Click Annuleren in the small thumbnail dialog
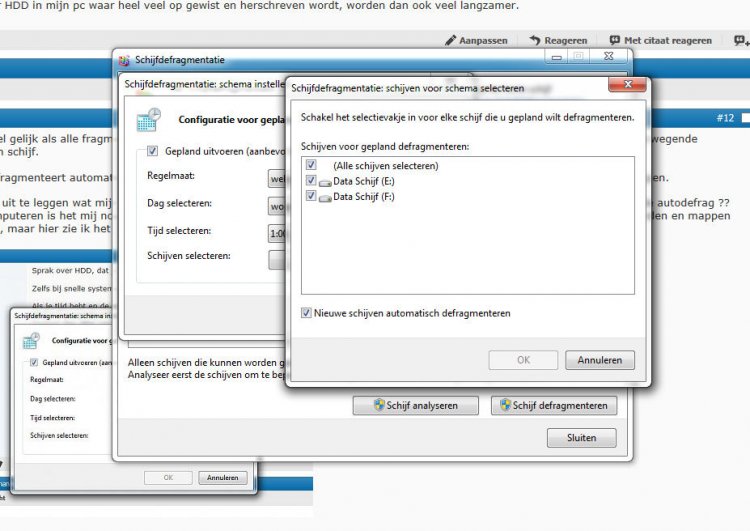 pyautogui.click(x=223, y=477)
